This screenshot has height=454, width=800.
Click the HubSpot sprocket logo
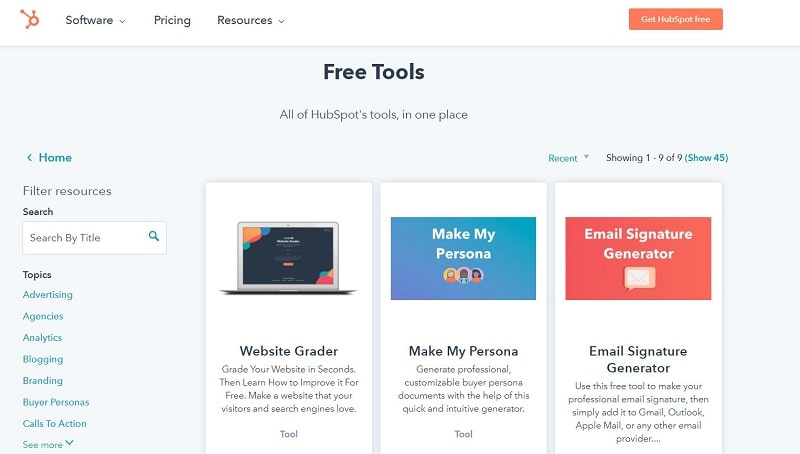click(x=30, y=19)
